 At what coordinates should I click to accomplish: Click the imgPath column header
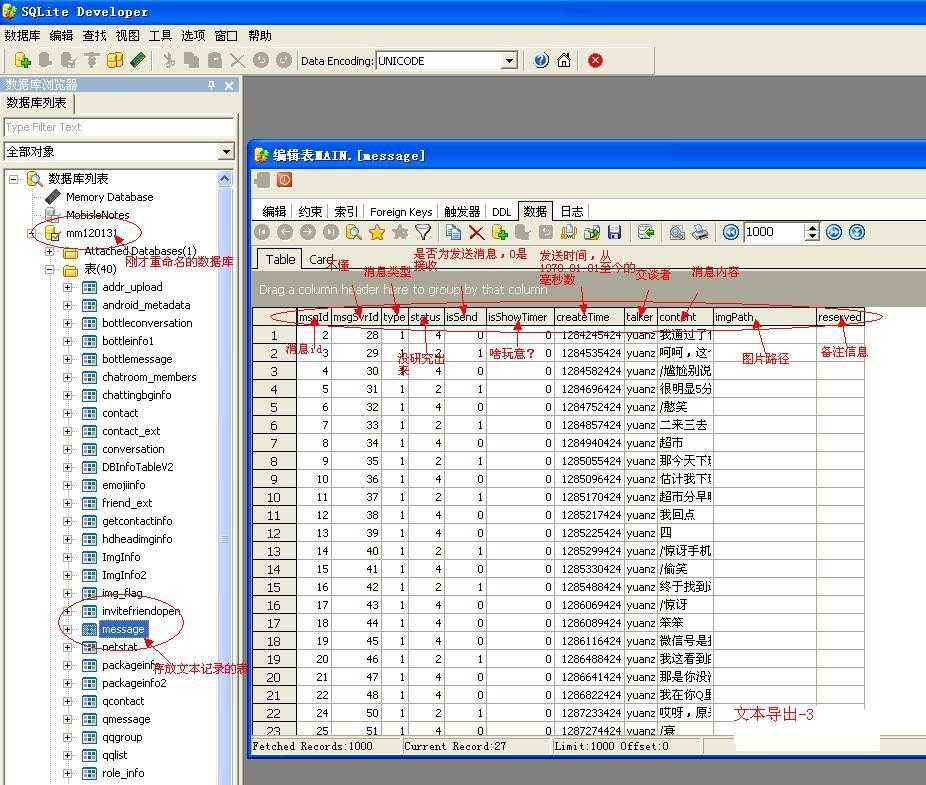tap(765, 317)
